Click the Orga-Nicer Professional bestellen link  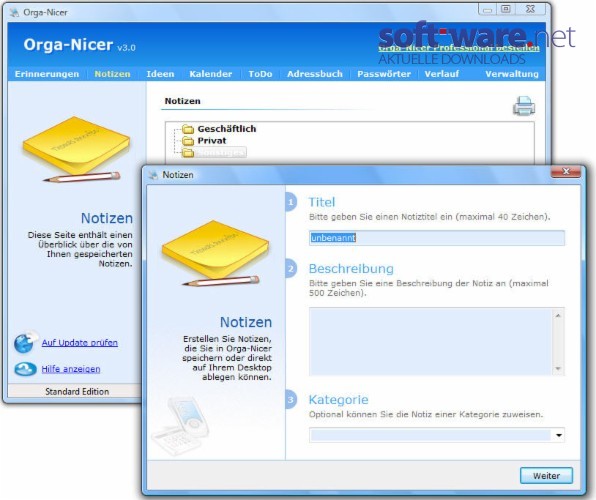click(459, 48)
